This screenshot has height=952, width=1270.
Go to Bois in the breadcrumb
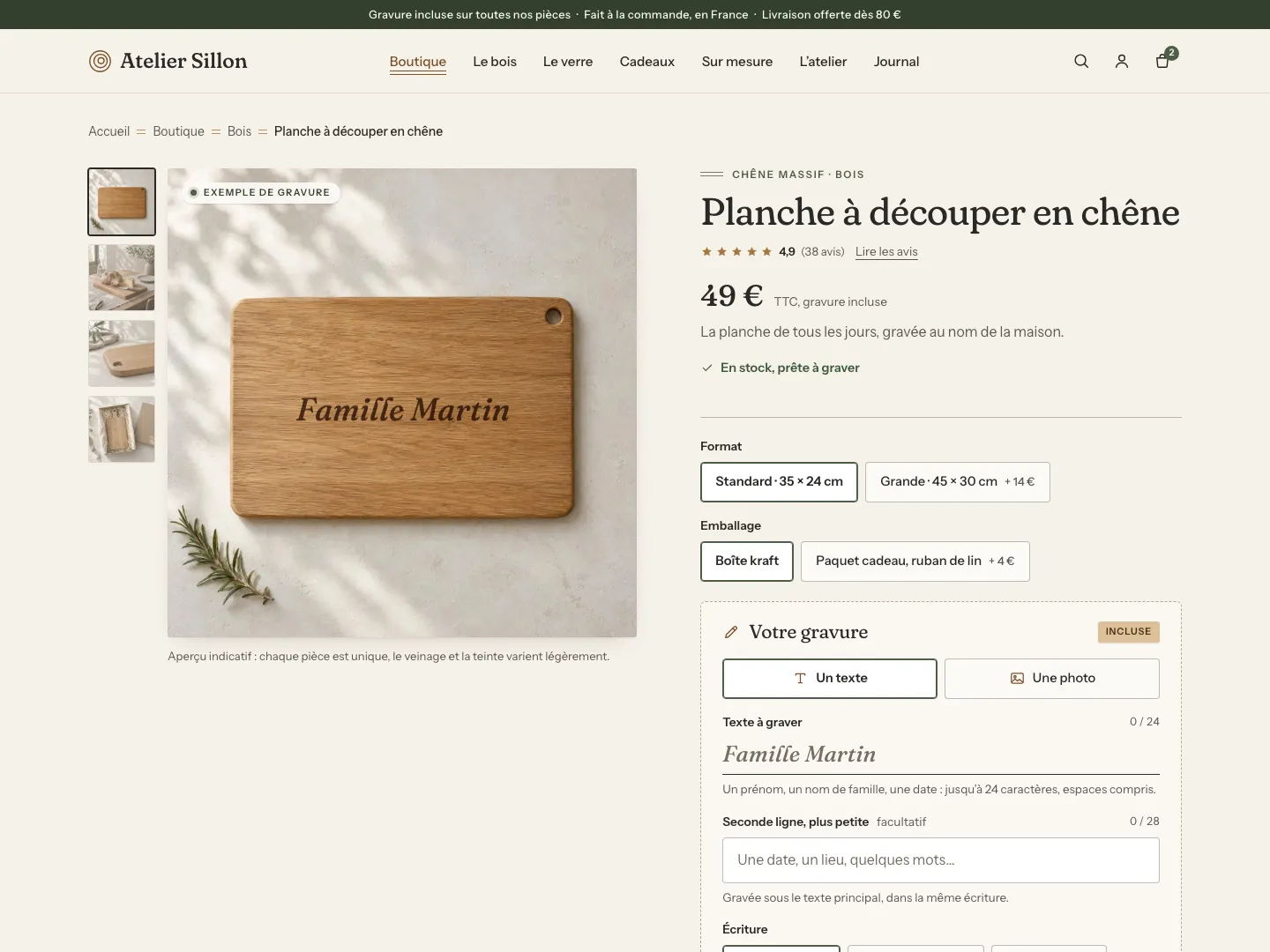point(239,131)
